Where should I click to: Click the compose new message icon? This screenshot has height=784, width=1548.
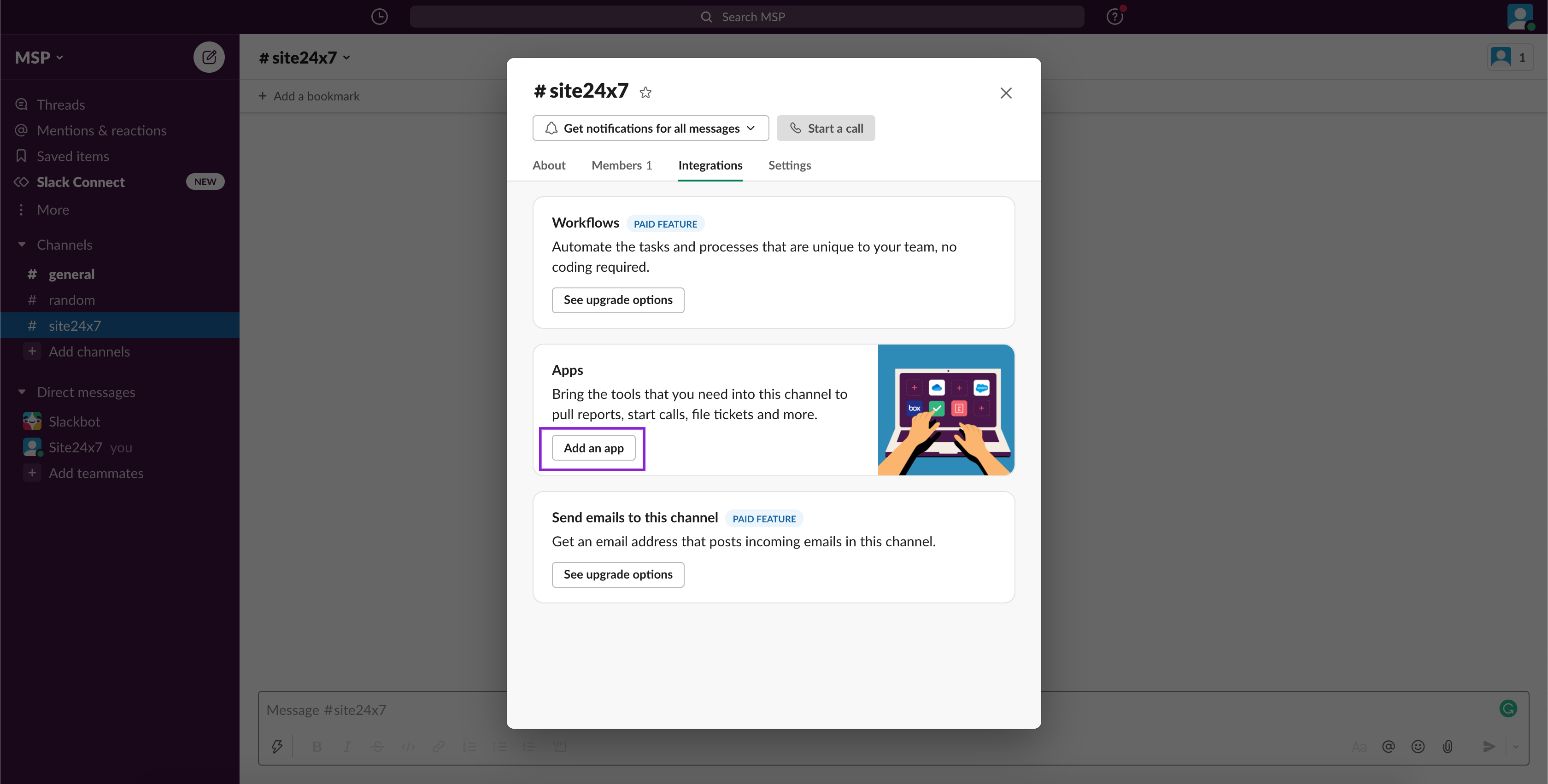click(209, 57)
